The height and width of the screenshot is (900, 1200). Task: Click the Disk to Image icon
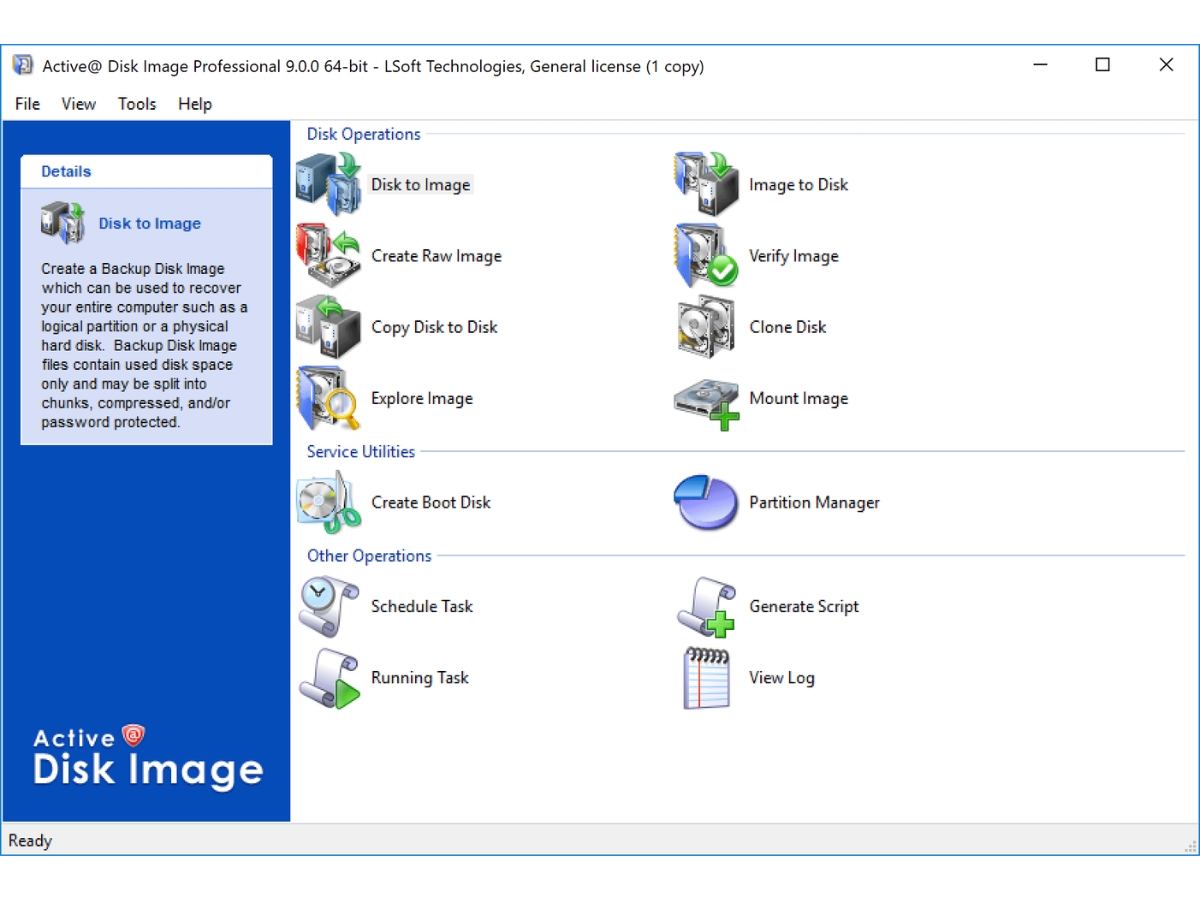click(329, 184)
